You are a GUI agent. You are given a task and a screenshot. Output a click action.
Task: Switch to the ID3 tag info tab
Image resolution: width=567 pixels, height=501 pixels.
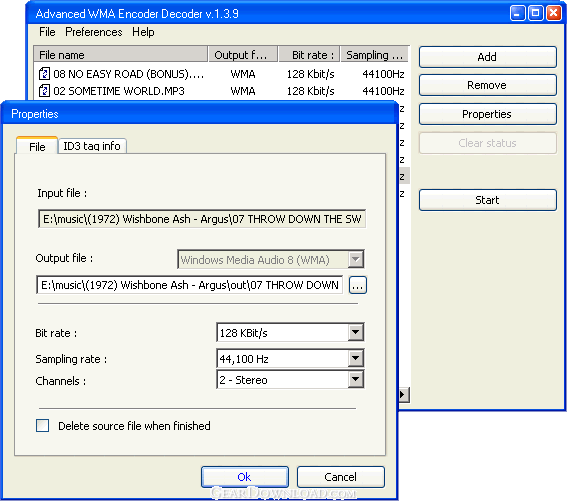(x=92, y=146)
